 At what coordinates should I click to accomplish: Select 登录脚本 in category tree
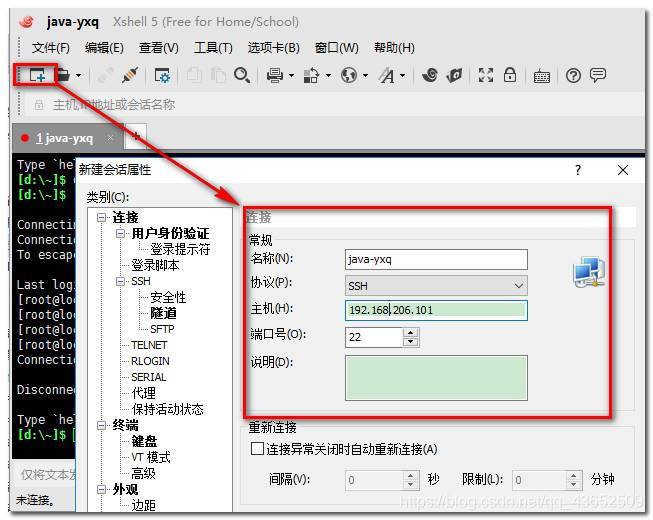pyautogui.click(x=155, y=265)
